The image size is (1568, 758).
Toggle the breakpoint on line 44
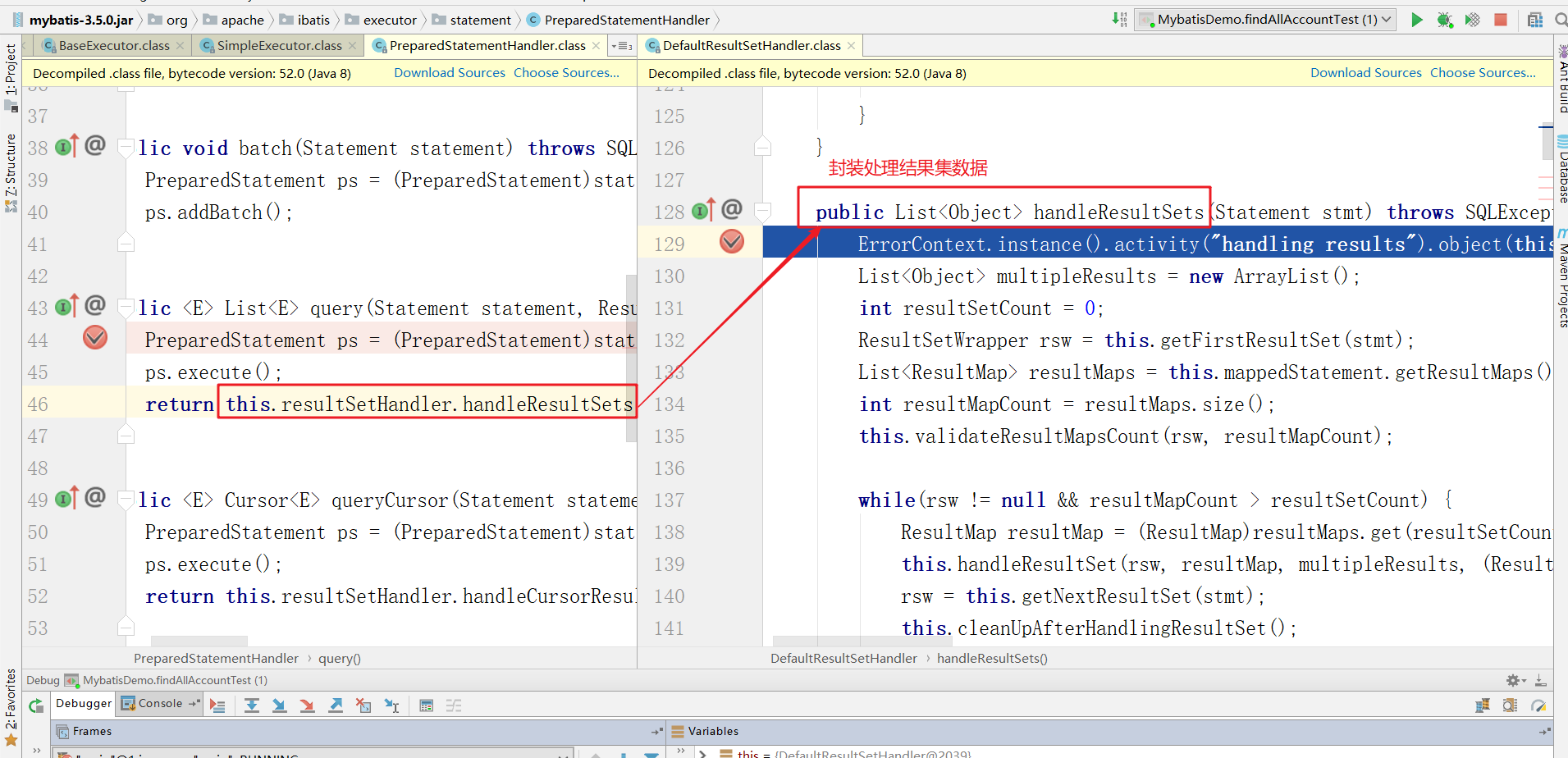(x=95, y=337)
